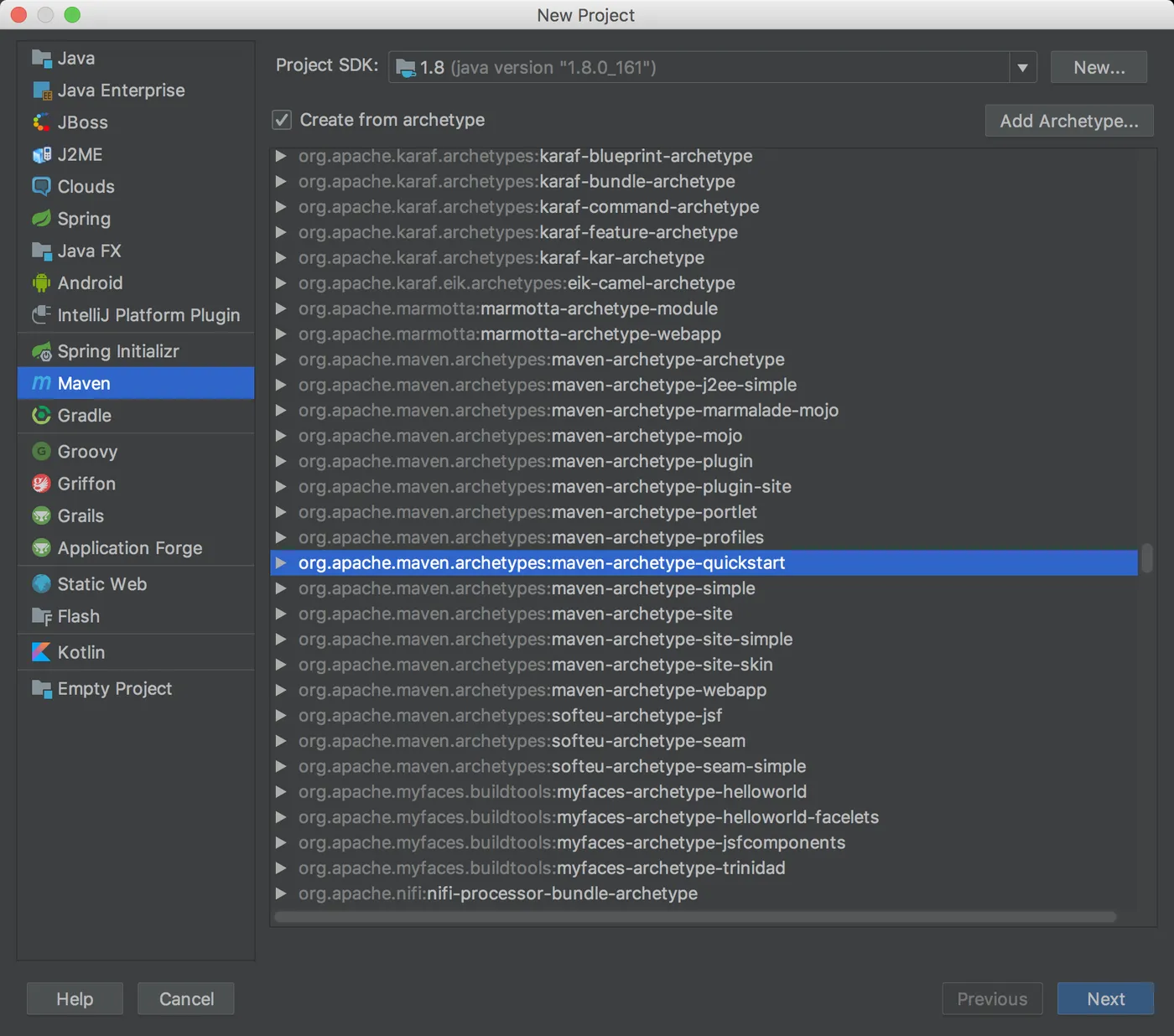Viewport: 1174px width, 1036px height.
Task: Click the Kotlin logo icon
Action: 41,652
